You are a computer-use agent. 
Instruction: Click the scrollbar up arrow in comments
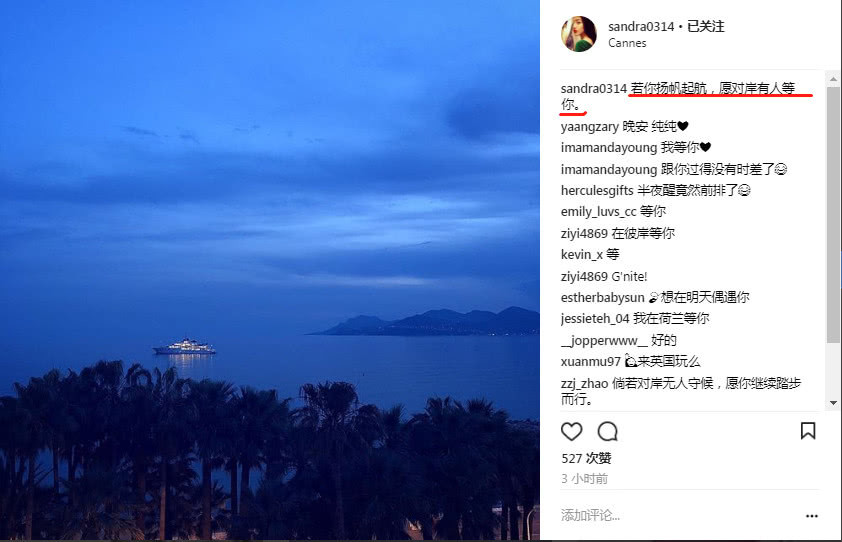(x=833, y=79)
